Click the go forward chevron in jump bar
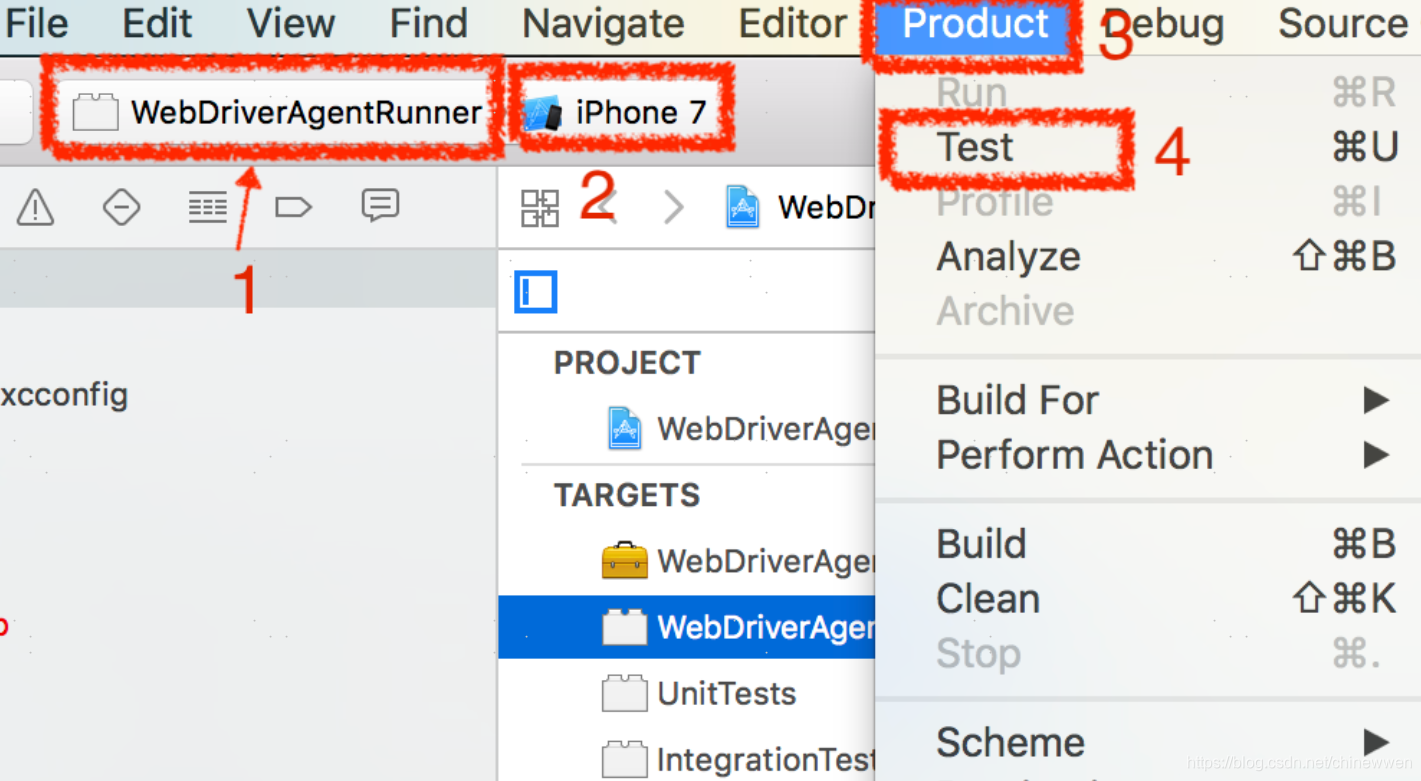Screen dimensions: 1421x781 pyautogui.click(x=674, y=208)
